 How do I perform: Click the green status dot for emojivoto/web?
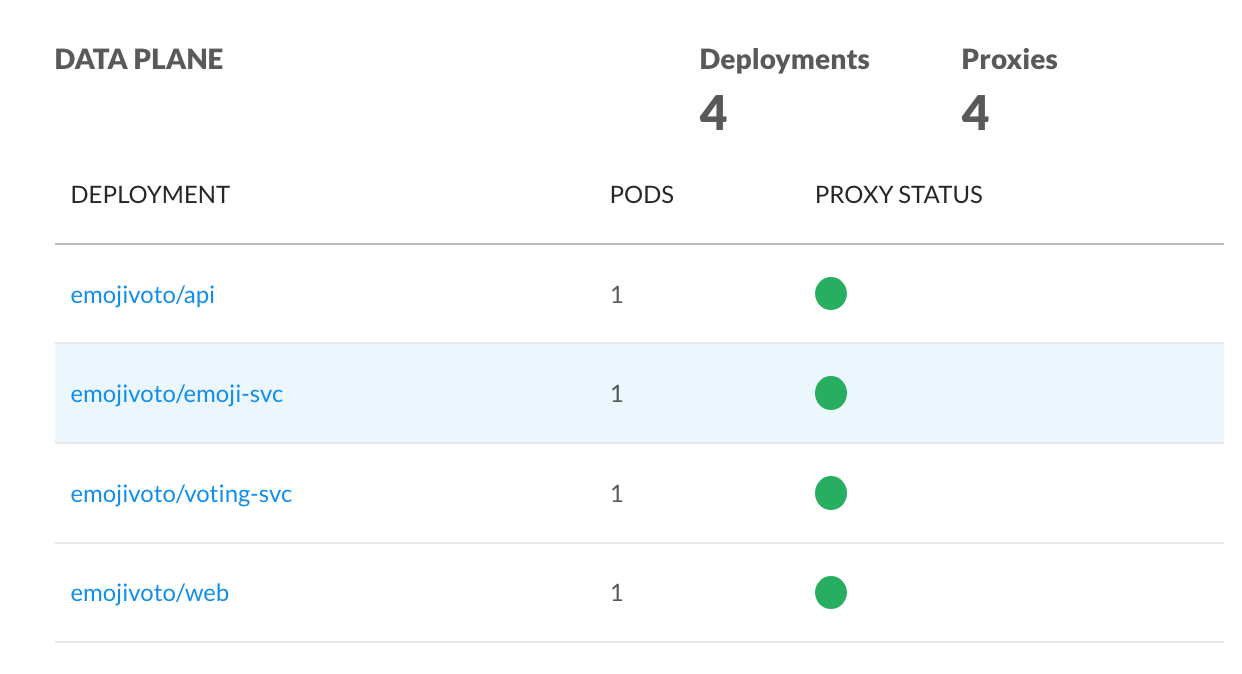[x=830, y=592]
